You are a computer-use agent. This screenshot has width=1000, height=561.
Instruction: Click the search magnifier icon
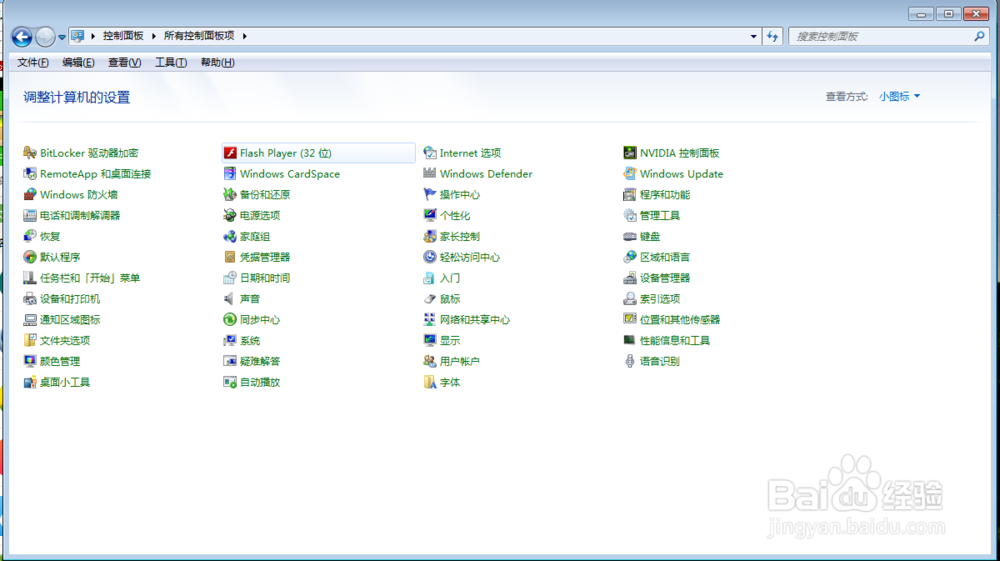980,36
